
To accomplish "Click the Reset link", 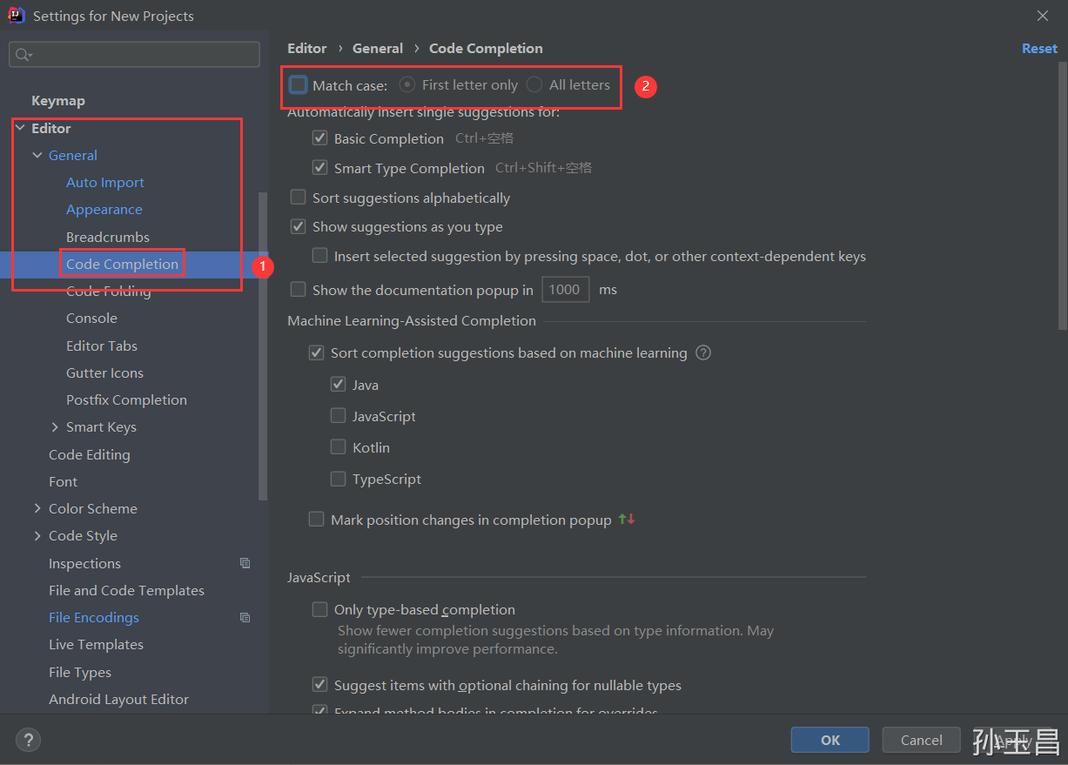I will tap(1039, 48).
